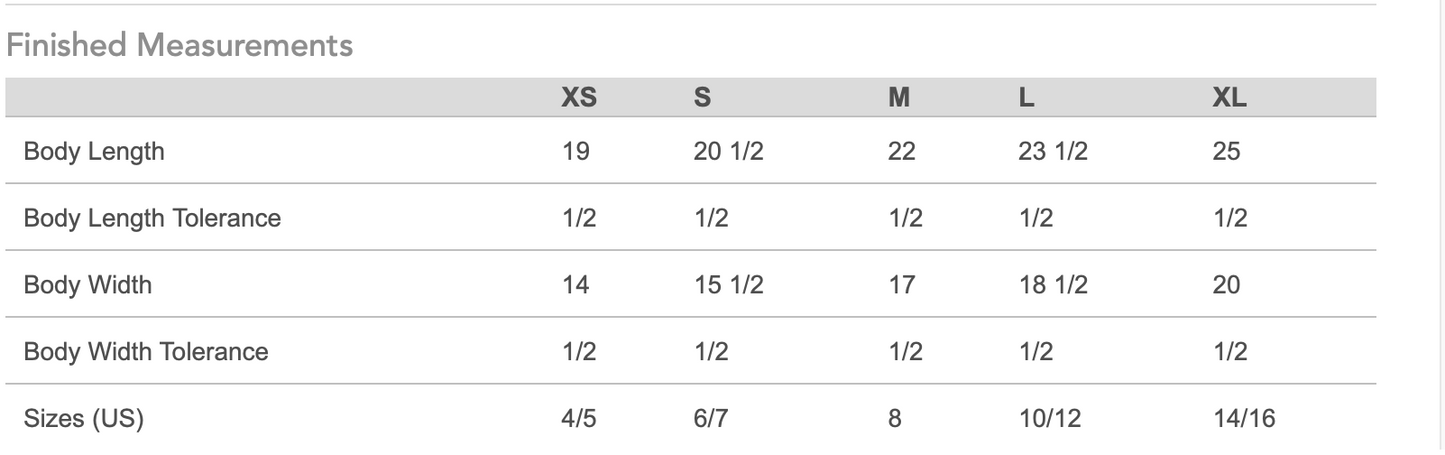Select Body Length value 19 for XS
The image size is (1445, 455).
click(x=576, y=151)
